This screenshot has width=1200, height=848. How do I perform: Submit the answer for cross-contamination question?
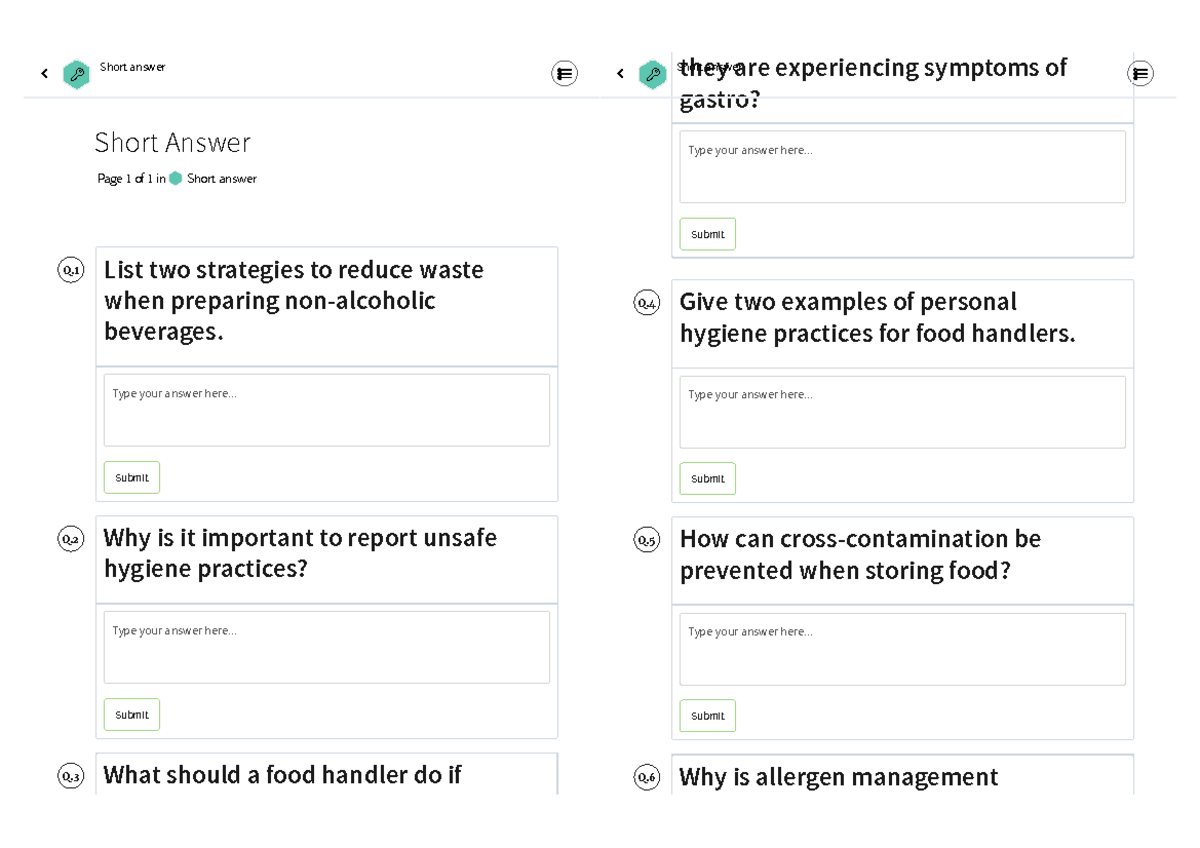coord(708,716)
